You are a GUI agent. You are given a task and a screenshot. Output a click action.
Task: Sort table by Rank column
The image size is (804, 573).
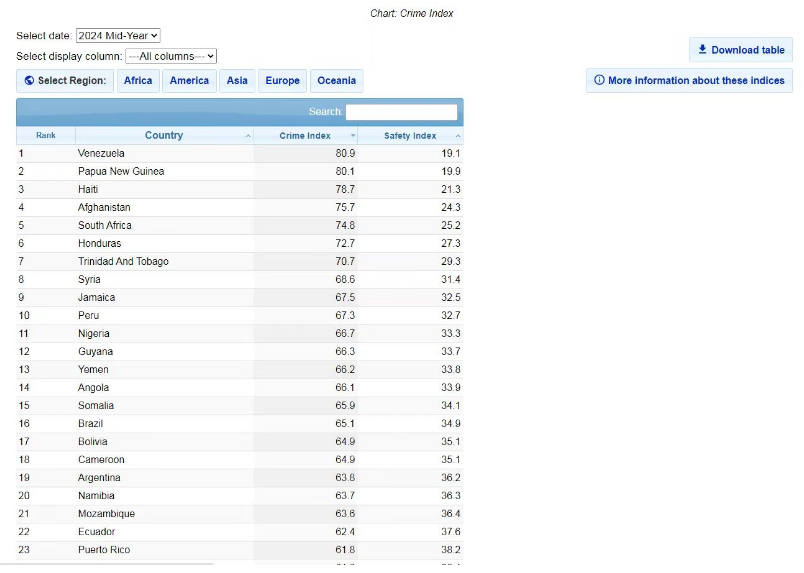46,136
